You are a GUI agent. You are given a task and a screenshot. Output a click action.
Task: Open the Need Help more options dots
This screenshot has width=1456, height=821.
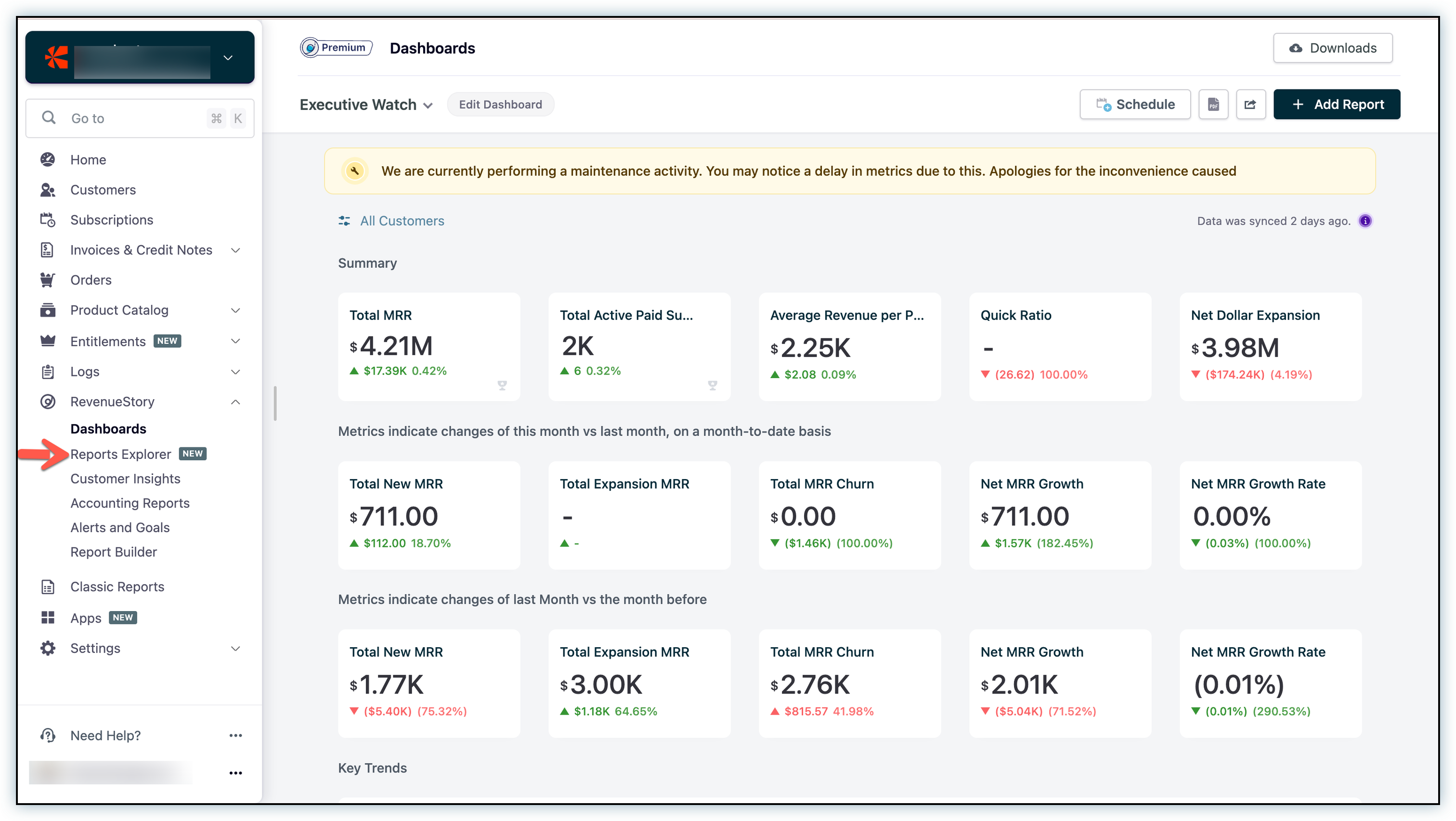(236, 735)
